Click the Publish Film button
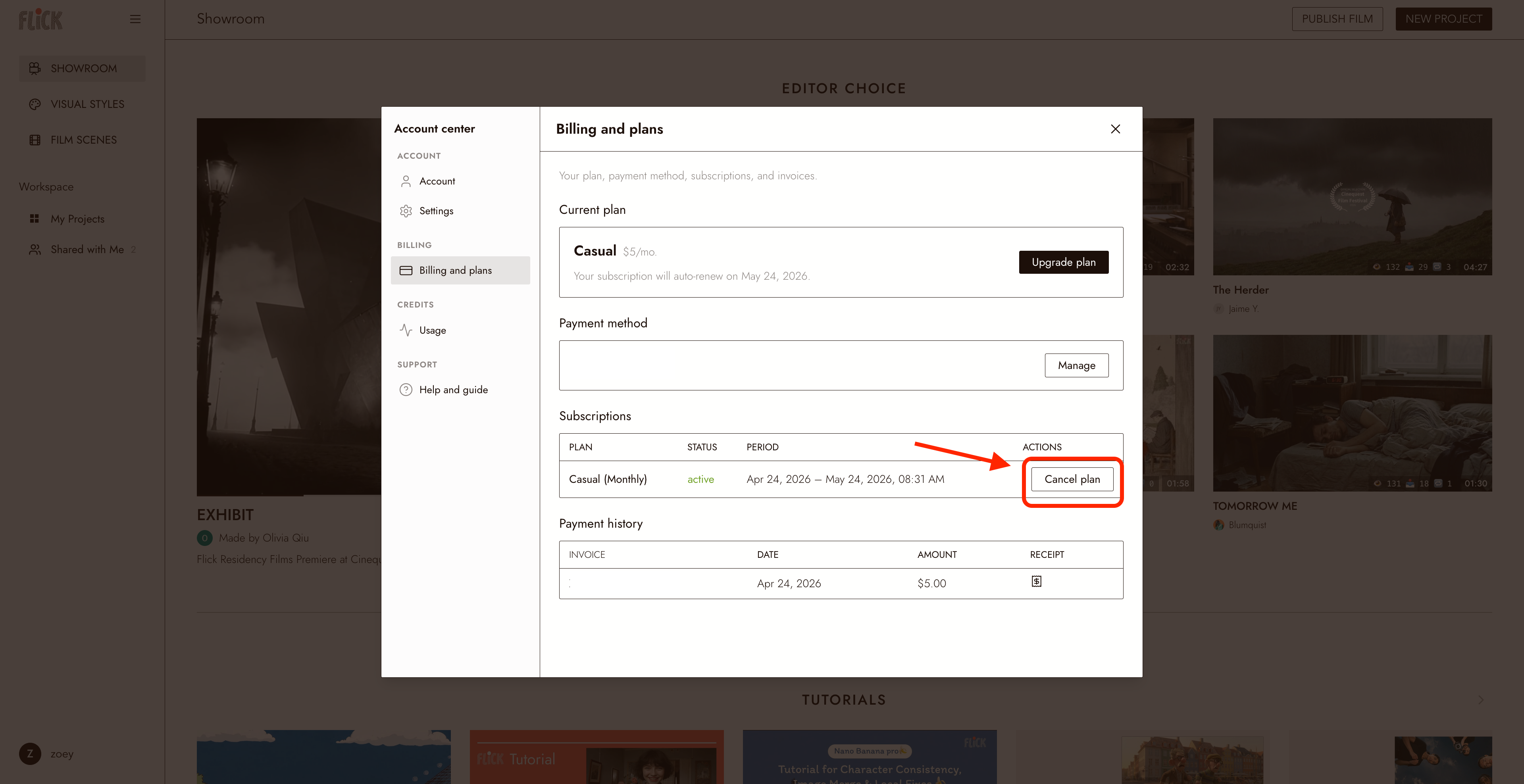The width and height of the screenshot is (1524, 784). [x=1337, y=19]
